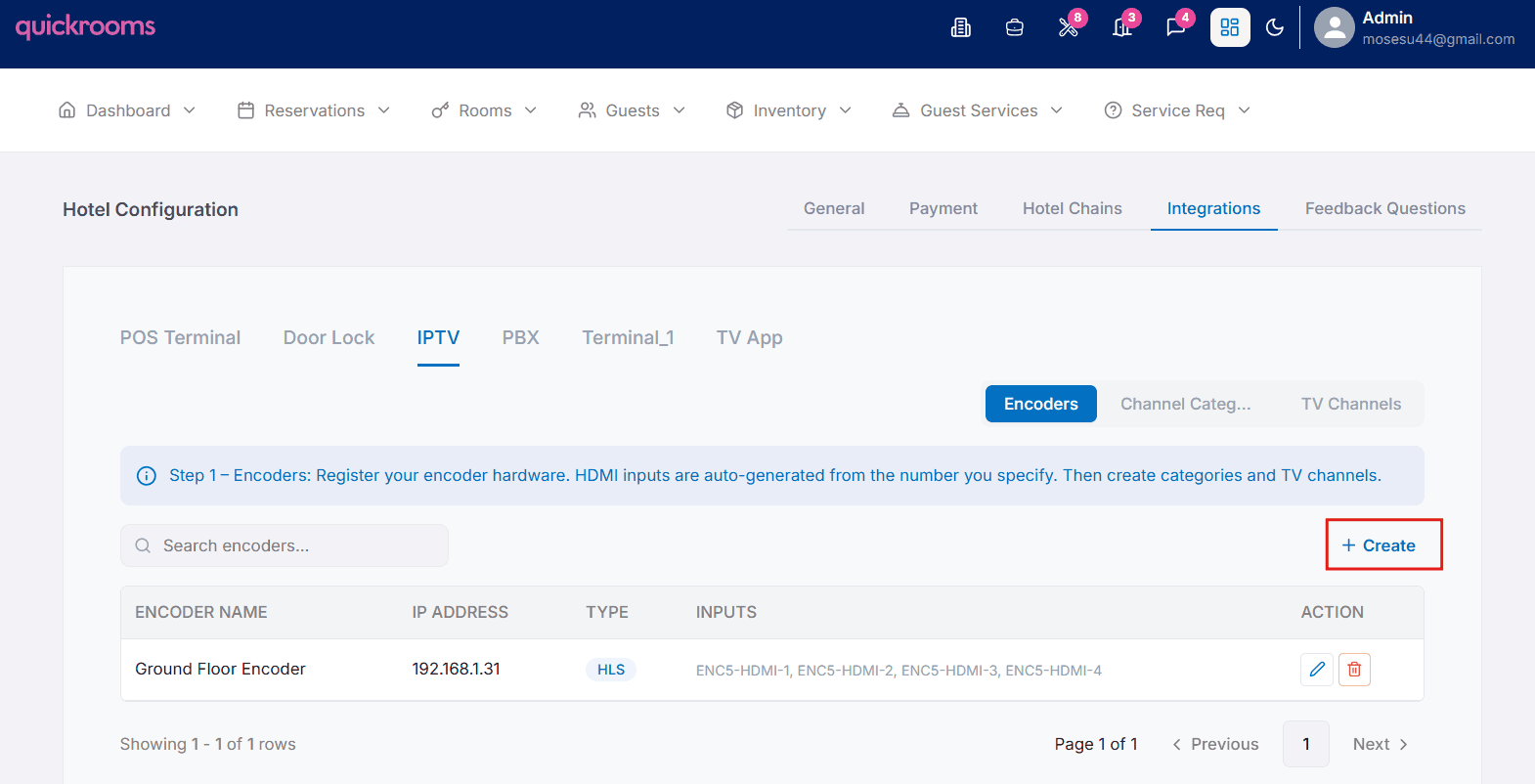Select page number 1
This screenshot has width=1535, height=784.
tap(1306, 744)
